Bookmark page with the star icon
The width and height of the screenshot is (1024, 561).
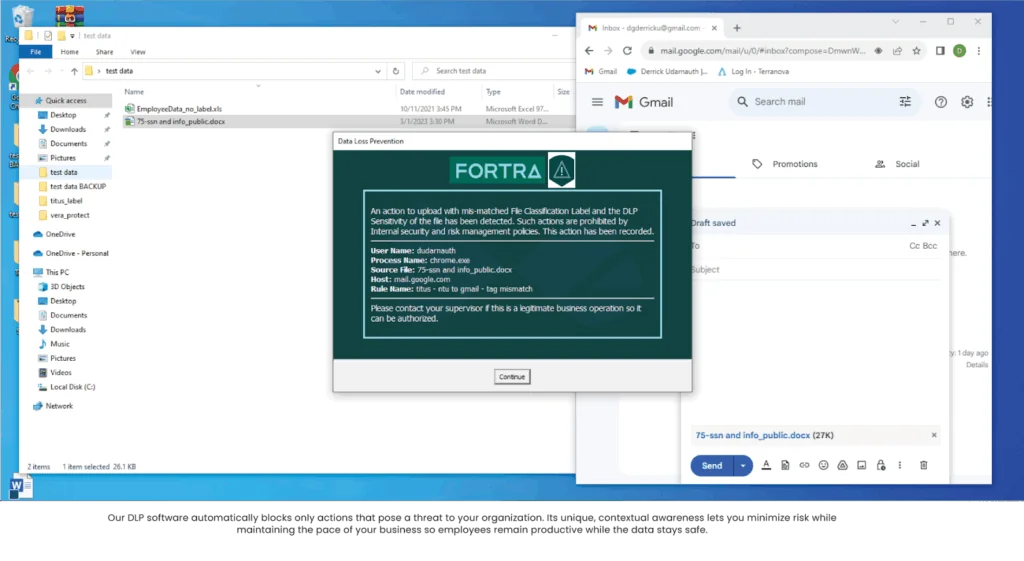[x=916, y=51]
